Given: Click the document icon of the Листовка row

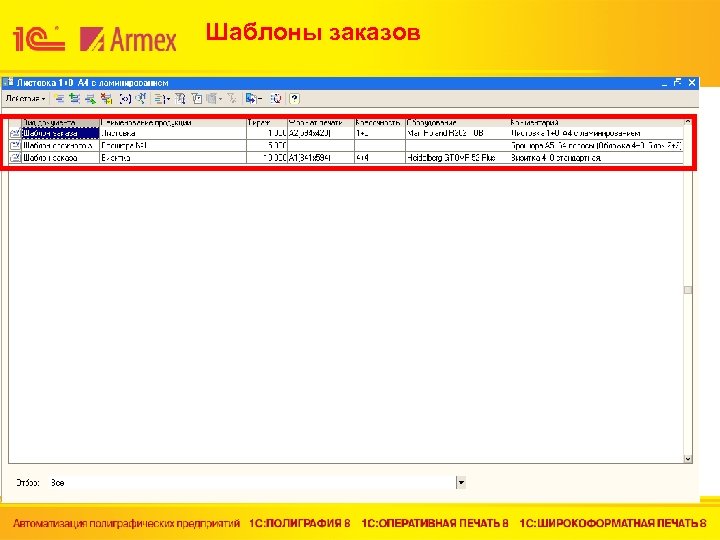Looking at the screenshot, I should pyautogui.click(x=15, y=133).
